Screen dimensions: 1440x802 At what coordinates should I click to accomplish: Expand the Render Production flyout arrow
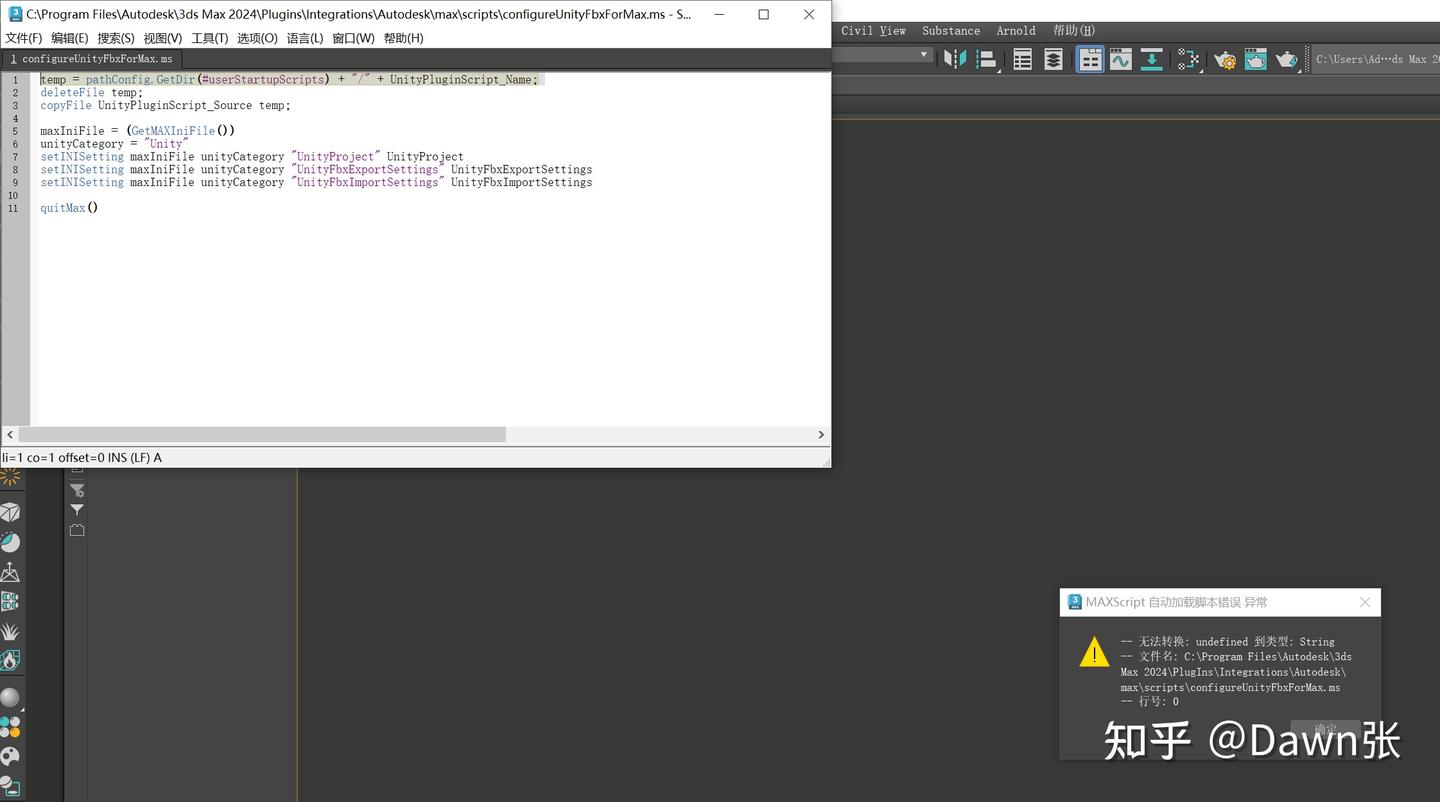[1297, 70]
